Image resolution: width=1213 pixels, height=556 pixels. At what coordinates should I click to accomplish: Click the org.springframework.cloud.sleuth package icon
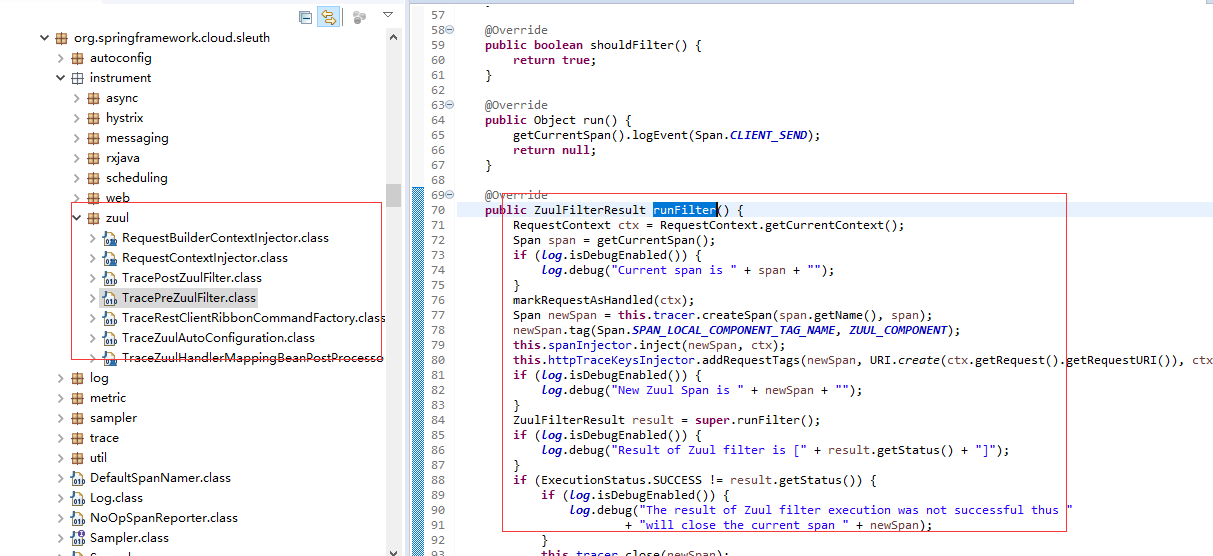coord(60,38)
